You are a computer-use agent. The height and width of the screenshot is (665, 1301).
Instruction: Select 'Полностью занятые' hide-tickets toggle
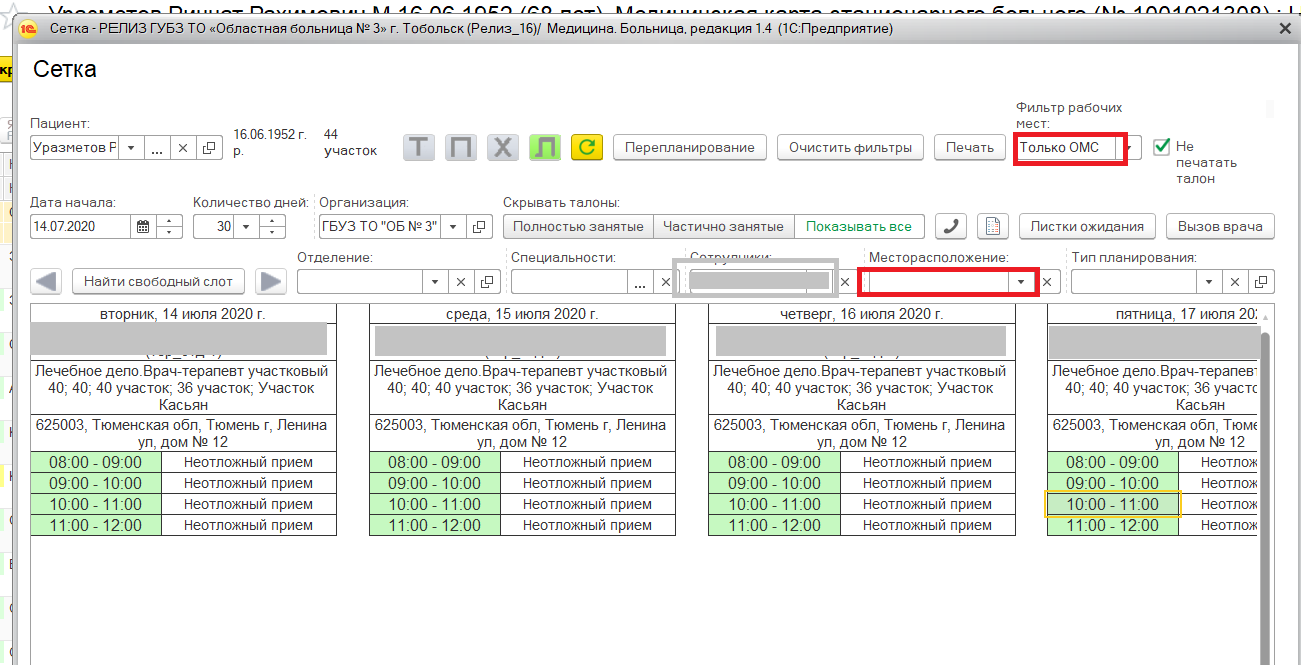click(x=578, y=227)
